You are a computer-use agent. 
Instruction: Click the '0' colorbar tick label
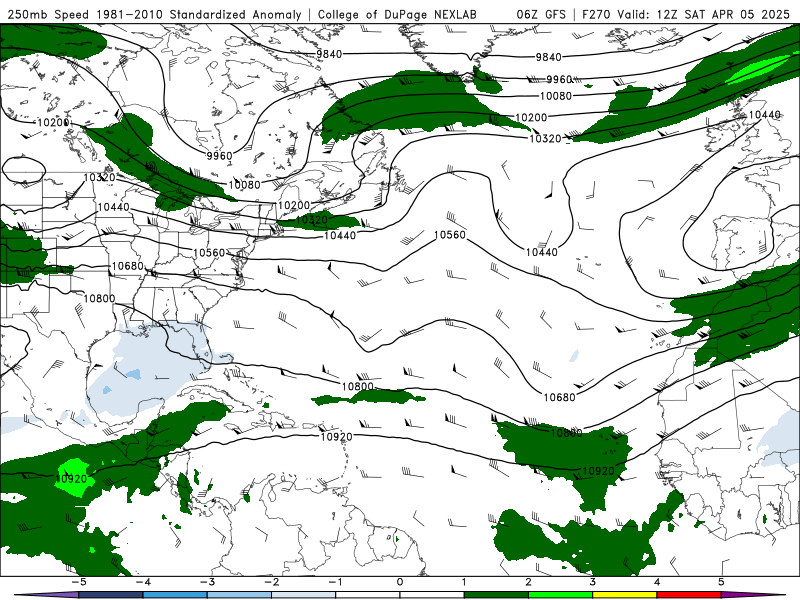click(400, 582)
